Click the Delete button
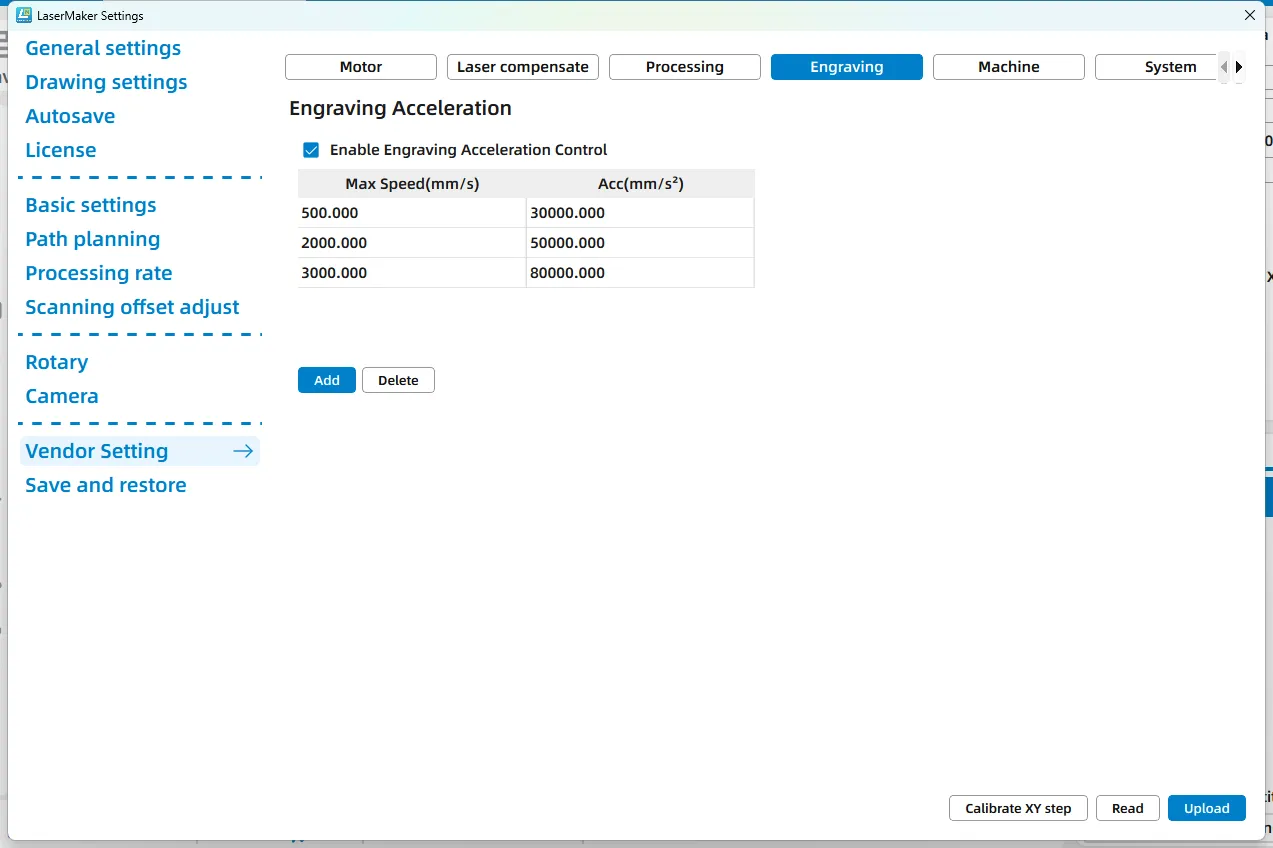 click(398, 380)
